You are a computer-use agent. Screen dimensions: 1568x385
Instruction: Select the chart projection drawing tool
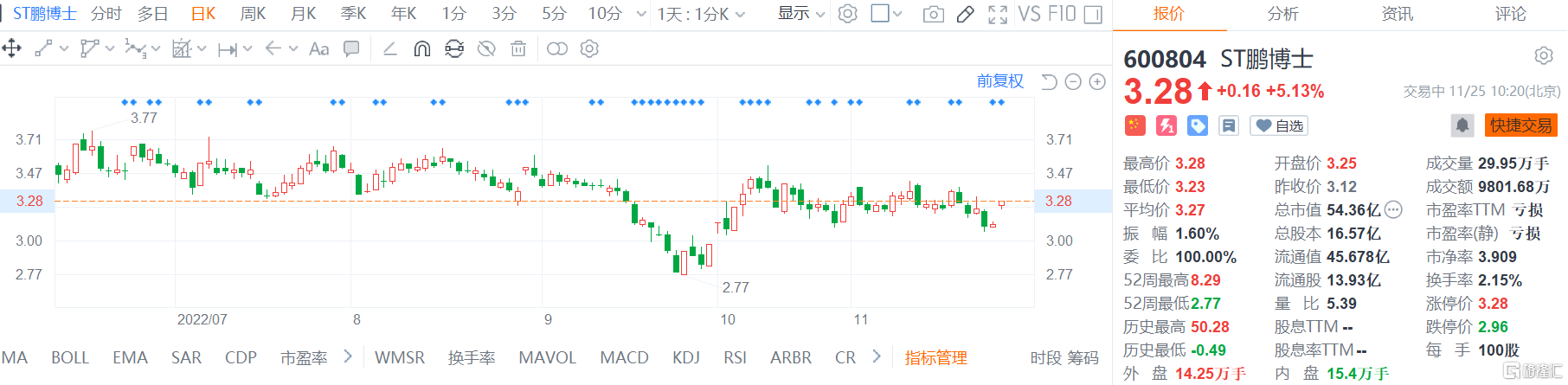coord(182,48)
